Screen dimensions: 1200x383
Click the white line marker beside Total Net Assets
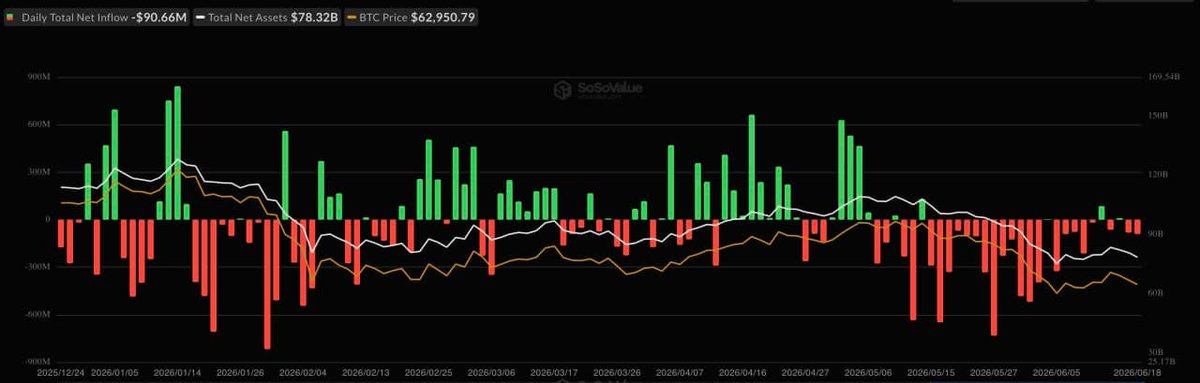(x=201, y=18)
